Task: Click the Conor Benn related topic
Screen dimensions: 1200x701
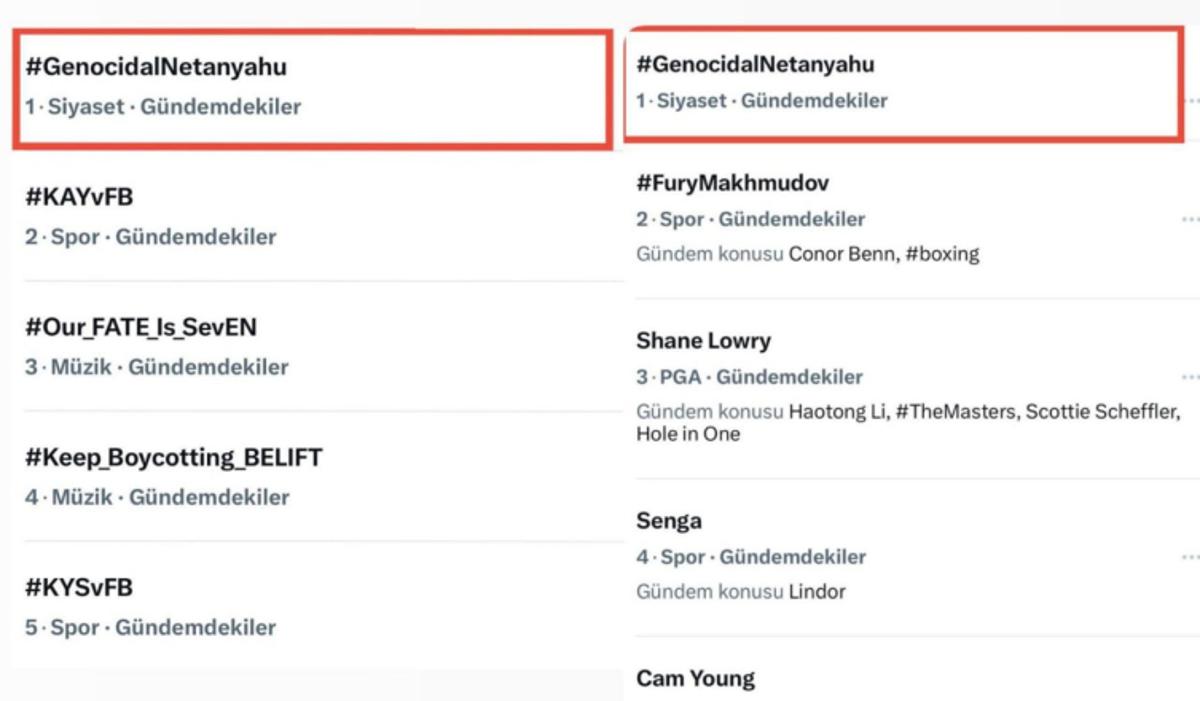Action: pos(841,254)
